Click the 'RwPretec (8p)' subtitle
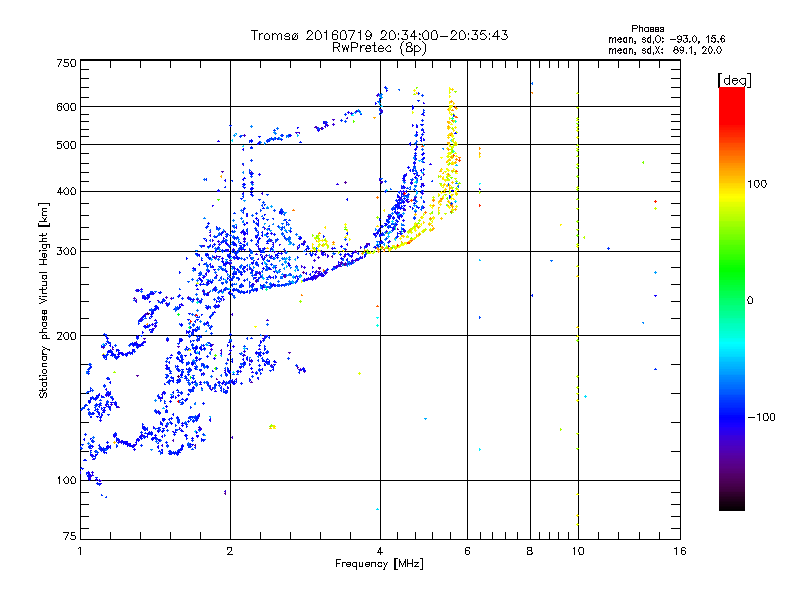The width and height of the screenshot is (800, 600). click(x=379, y=48)
